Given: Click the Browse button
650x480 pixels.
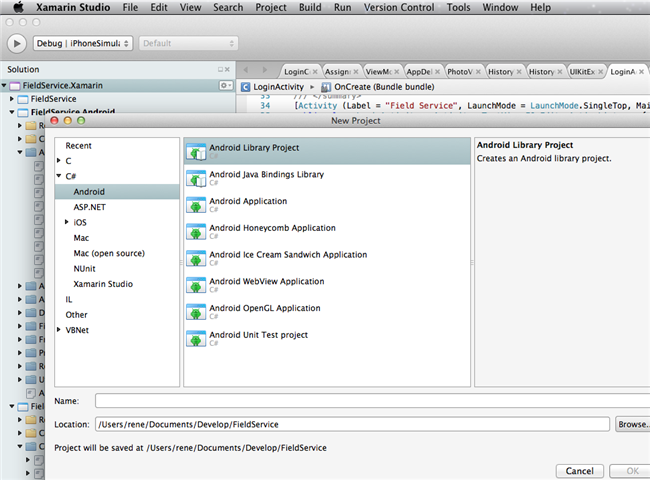Looking at the screenshot, I should pos(633,424).
